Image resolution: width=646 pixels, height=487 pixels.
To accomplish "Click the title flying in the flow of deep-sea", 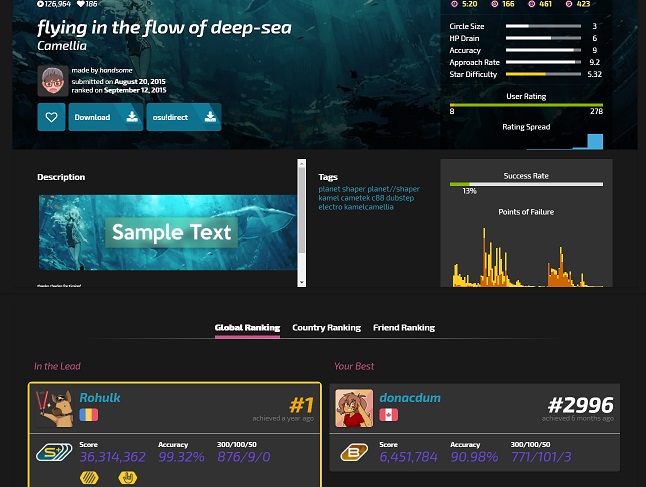I will [164, 28].
